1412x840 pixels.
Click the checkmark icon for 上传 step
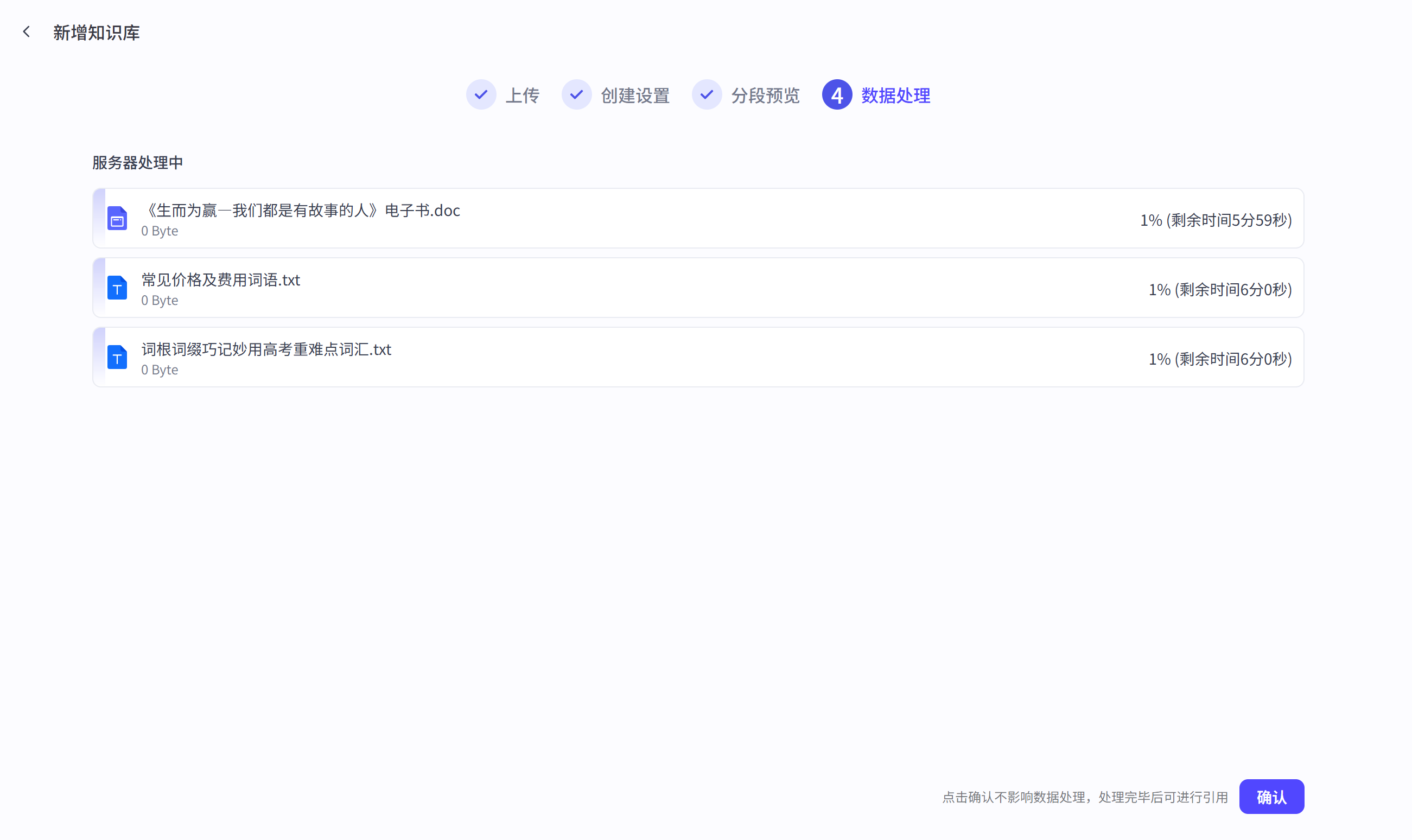coord(481,94)
